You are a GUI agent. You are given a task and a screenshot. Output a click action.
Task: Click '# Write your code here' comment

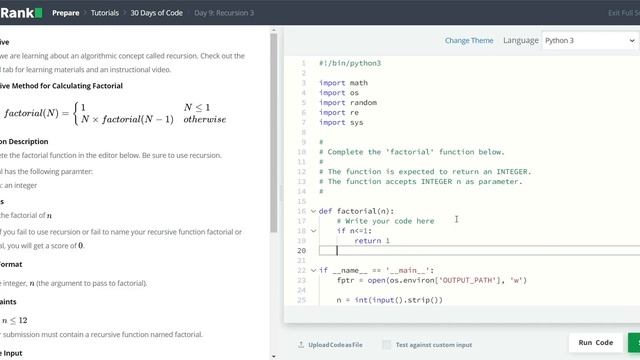click(x=385, y=221)
